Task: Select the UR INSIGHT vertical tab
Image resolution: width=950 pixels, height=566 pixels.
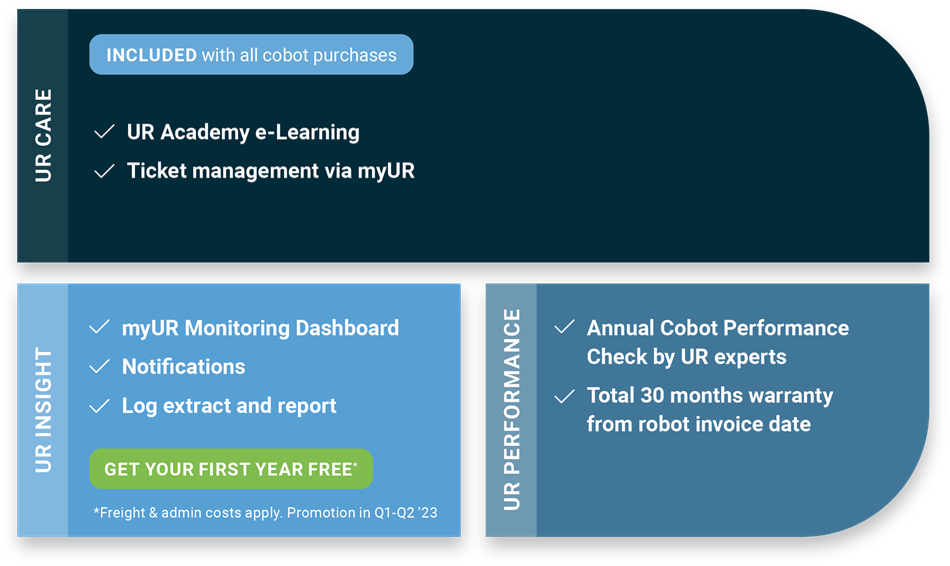Action: tap(42, 410)
